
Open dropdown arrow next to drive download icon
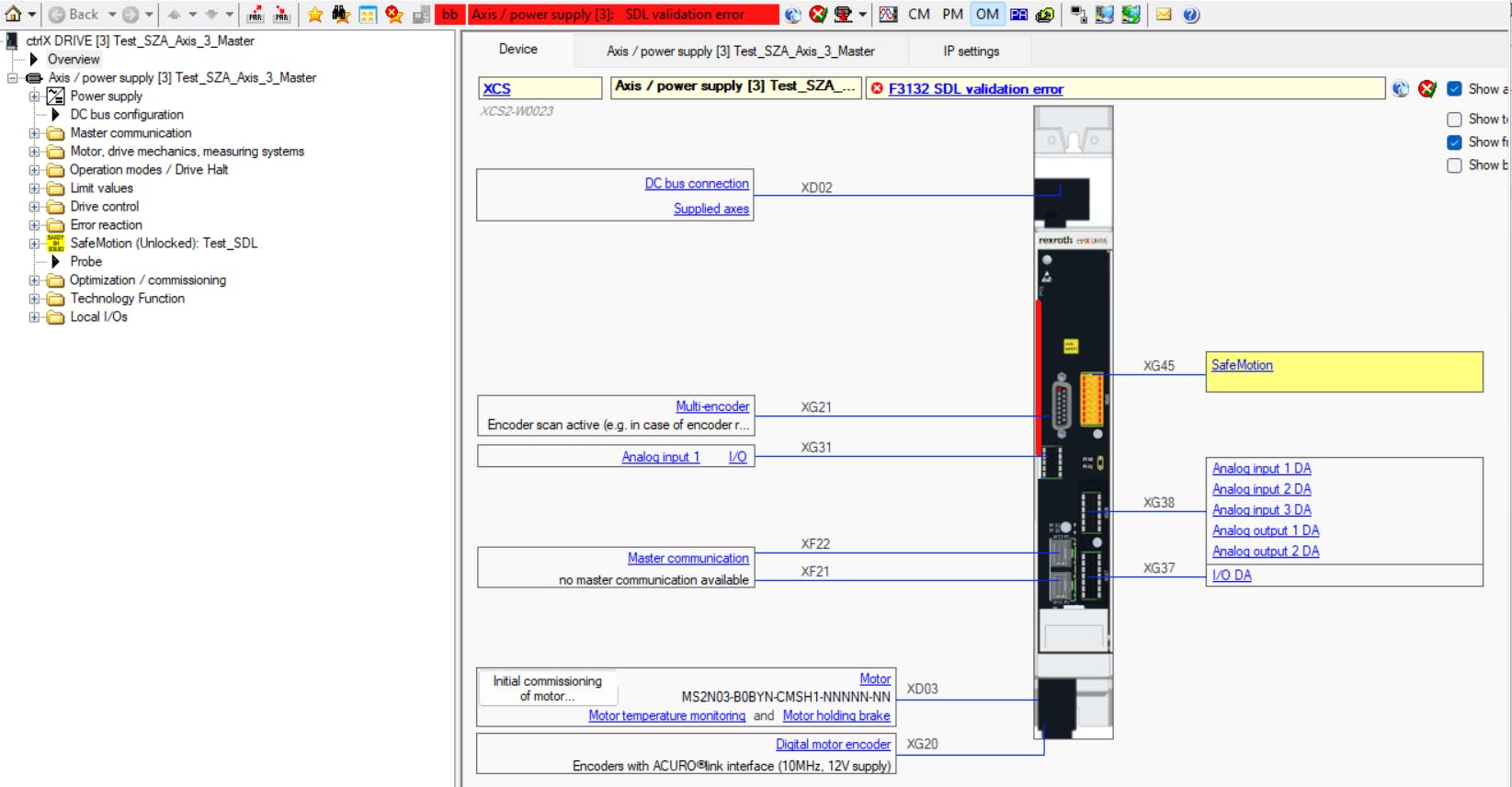coord(862,15)
